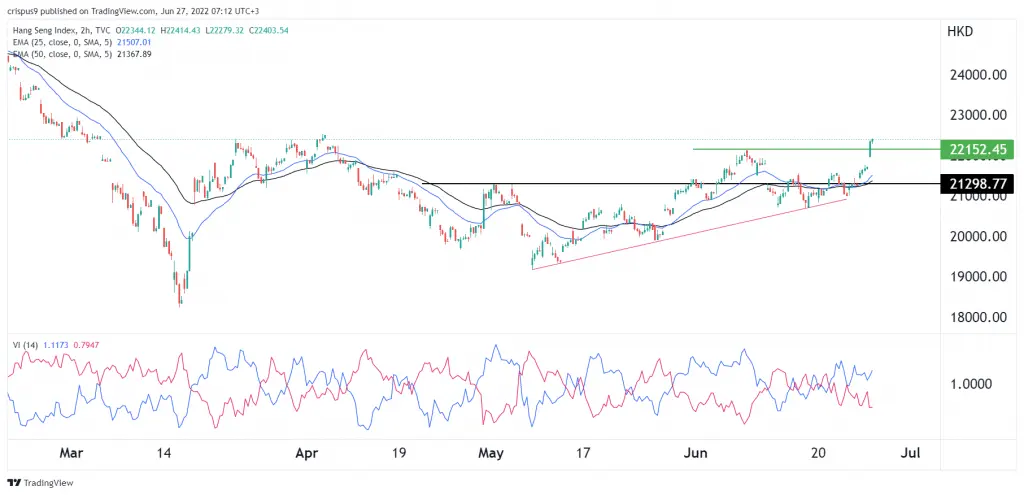Click the 18000.00 price axis label
1024x495 pixels.
[x=977, y=317]
